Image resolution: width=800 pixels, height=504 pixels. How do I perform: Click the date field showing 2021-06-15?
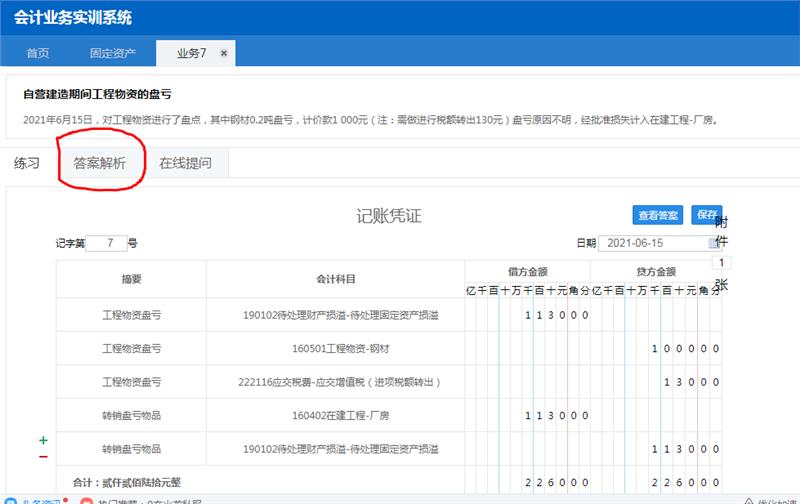pyautogui.click(x=650, y=243)
